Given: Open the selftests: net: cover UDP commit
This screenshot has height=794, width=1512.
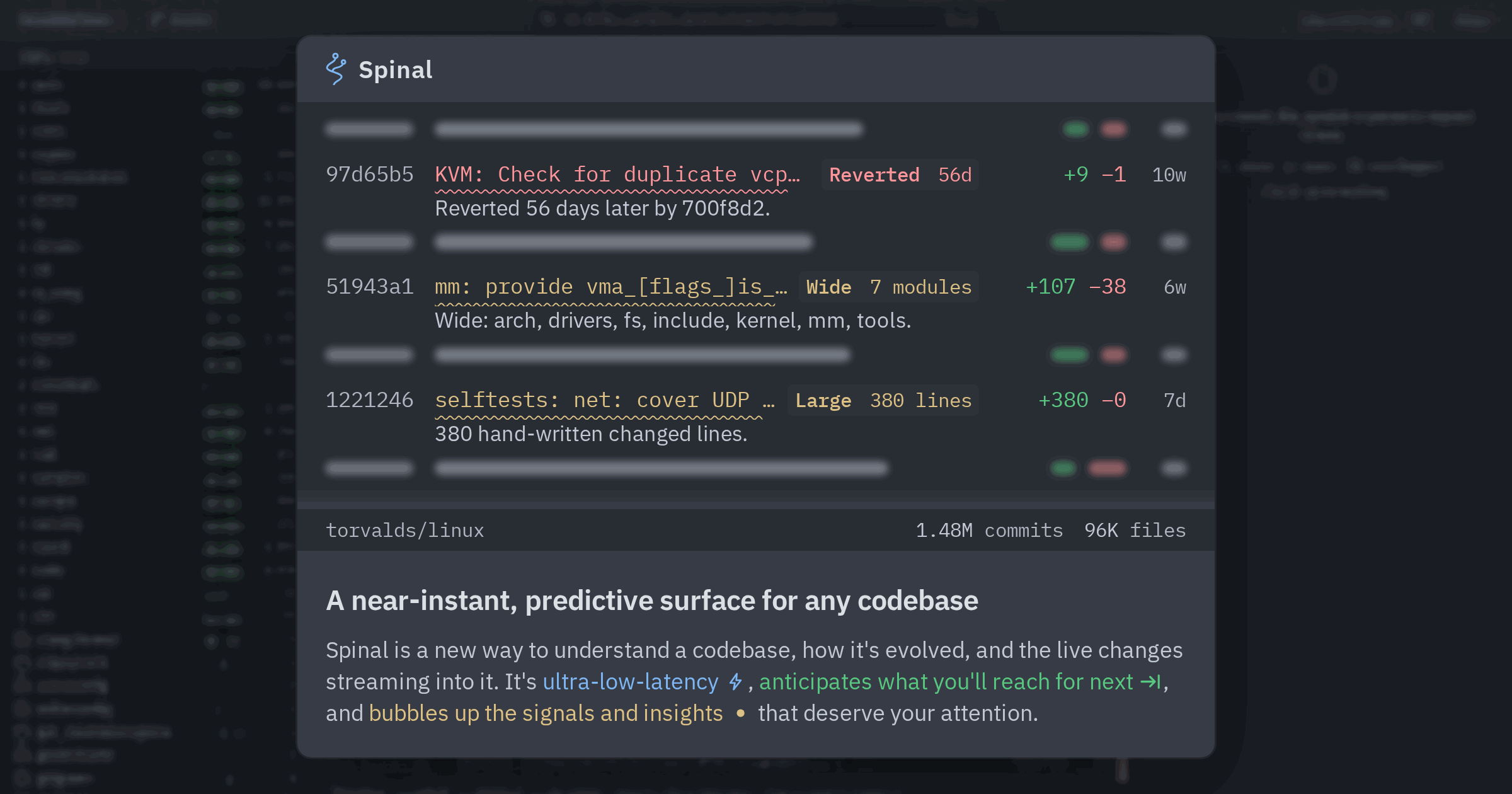Looking at the screenshot, I should (x=605, y=400).
